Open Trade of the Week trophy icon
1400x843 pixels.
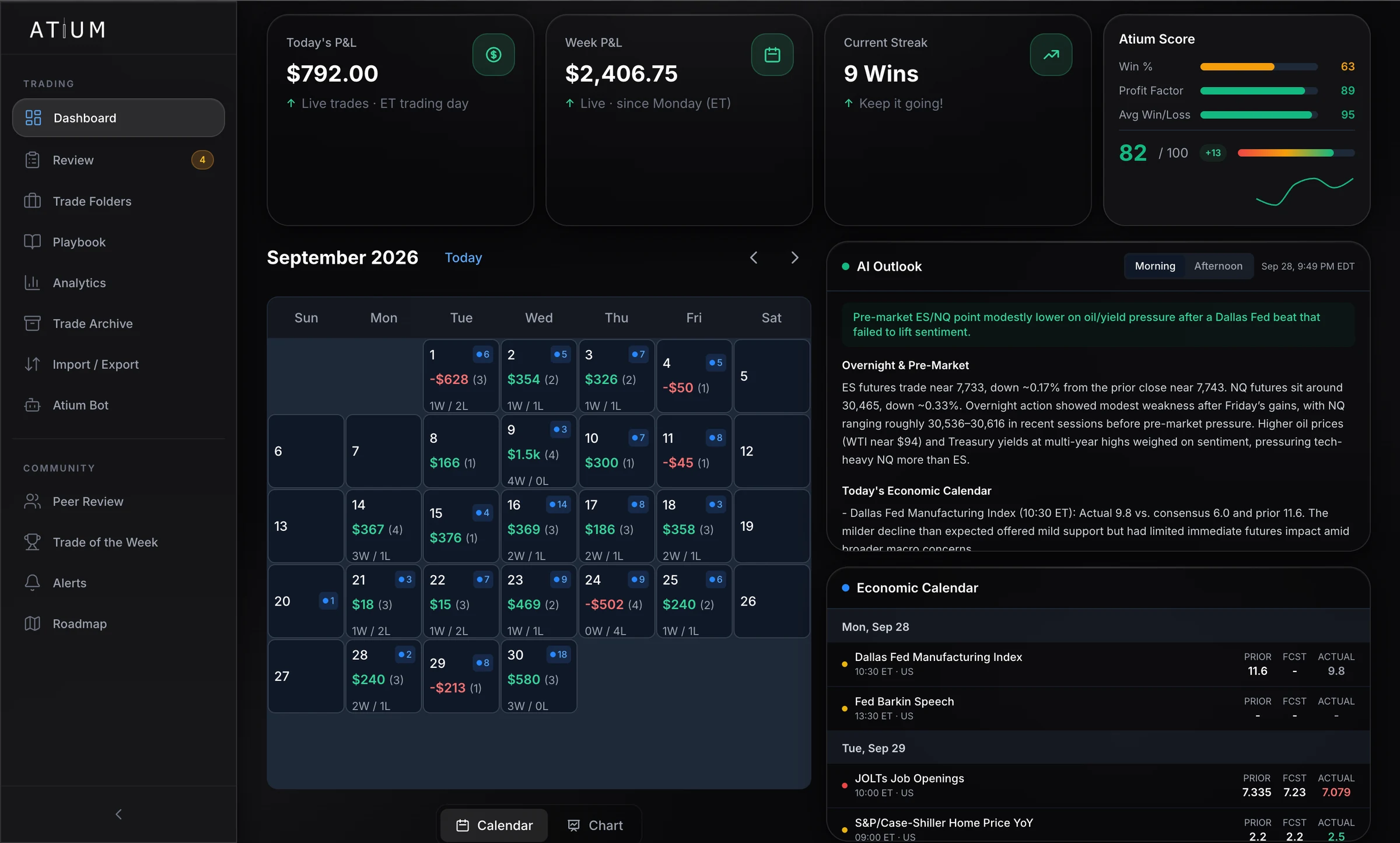click(33, 542)
